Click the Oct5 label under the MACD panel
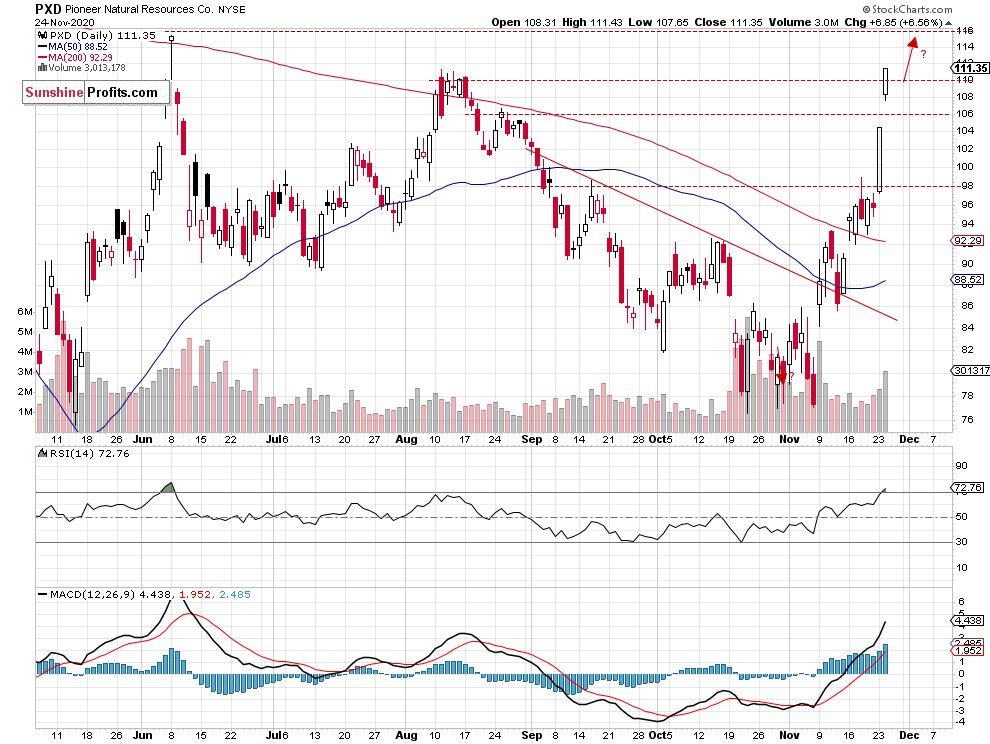This screenshot has height=744, width=990. click(660, 735)
